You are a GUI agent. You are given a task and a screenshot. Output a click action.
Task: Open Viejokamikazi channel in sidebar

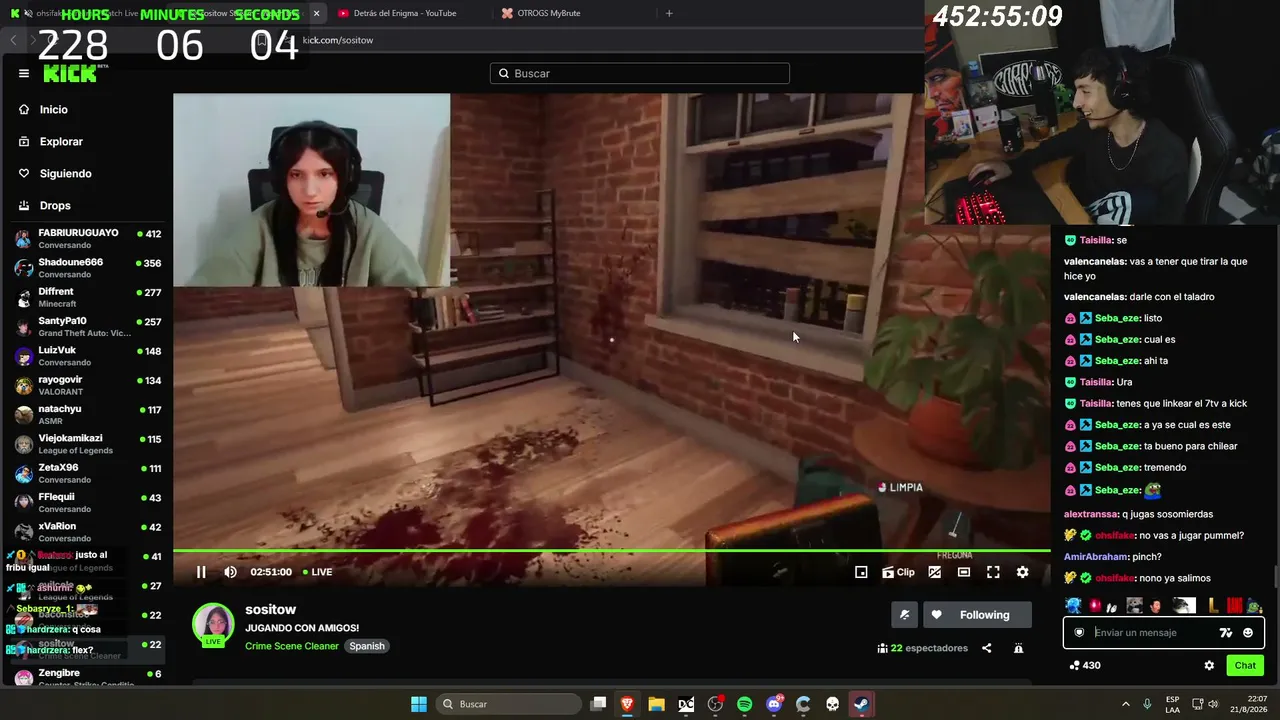[x=87, y=444]
